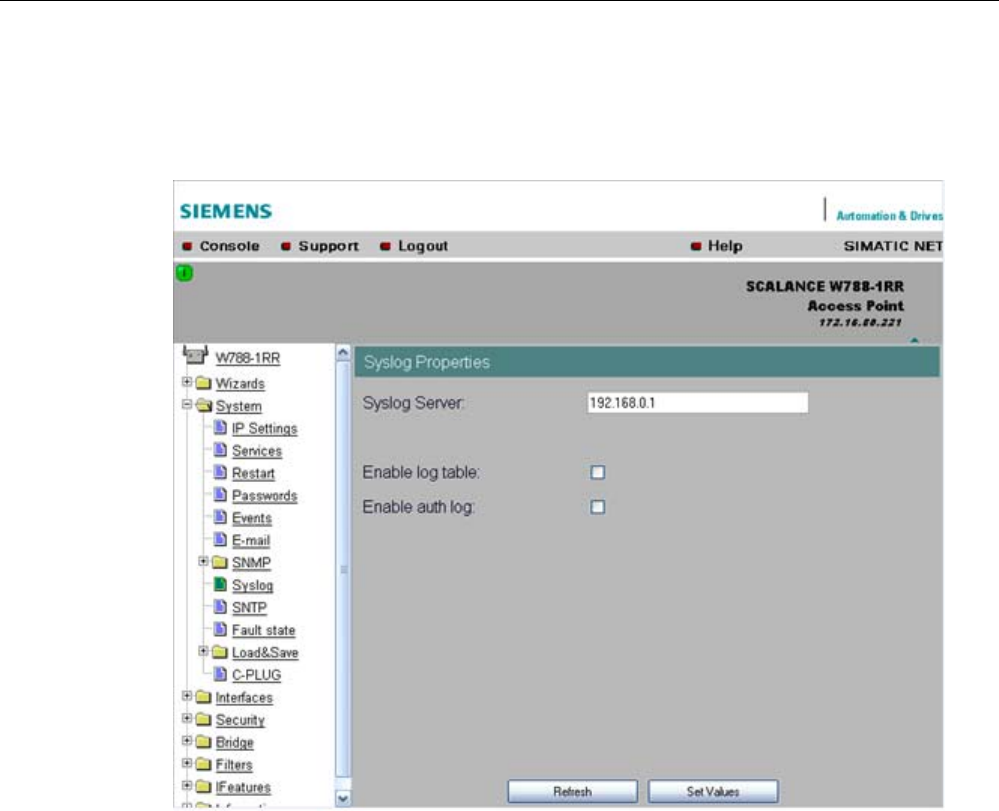
Task: Open the W788-1RR root link
Action: [x=248, y=358]
